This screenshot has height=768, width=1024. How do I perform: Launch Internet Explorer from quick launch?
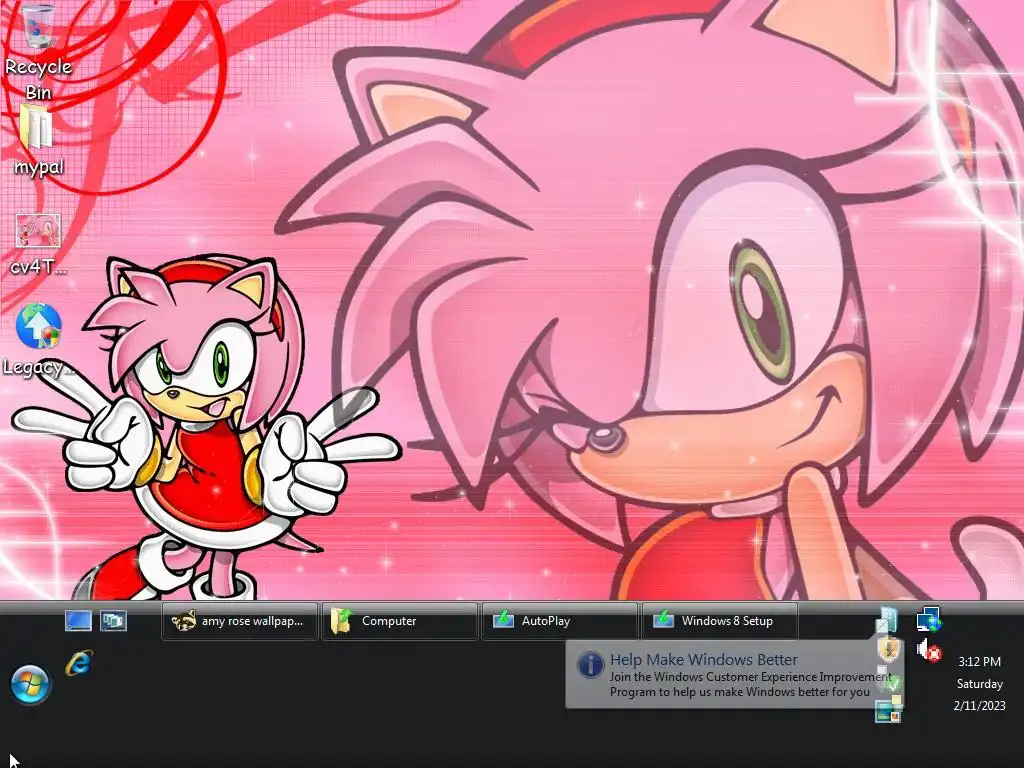pos(78,664)
